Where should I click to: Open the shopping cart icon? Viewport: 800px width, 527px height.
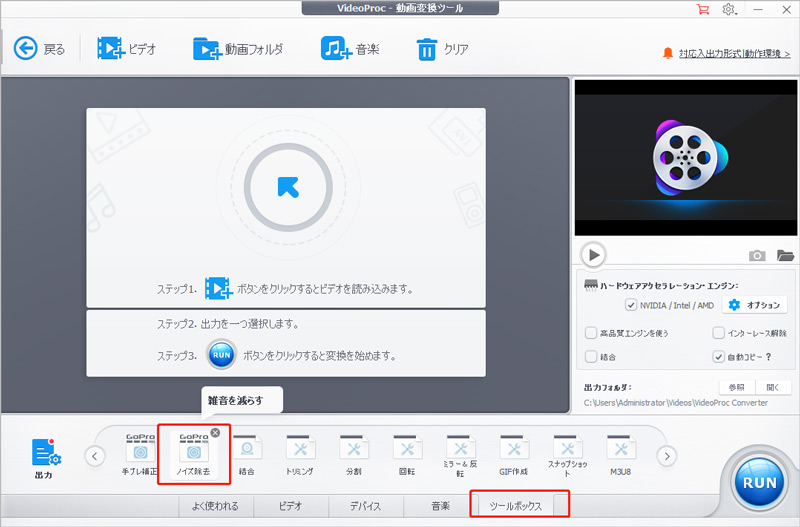(703, 9)
